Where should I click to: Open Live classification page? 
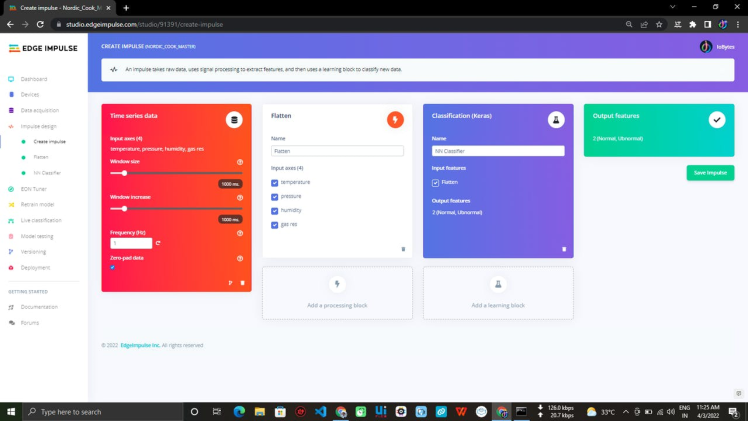point(41,220)
